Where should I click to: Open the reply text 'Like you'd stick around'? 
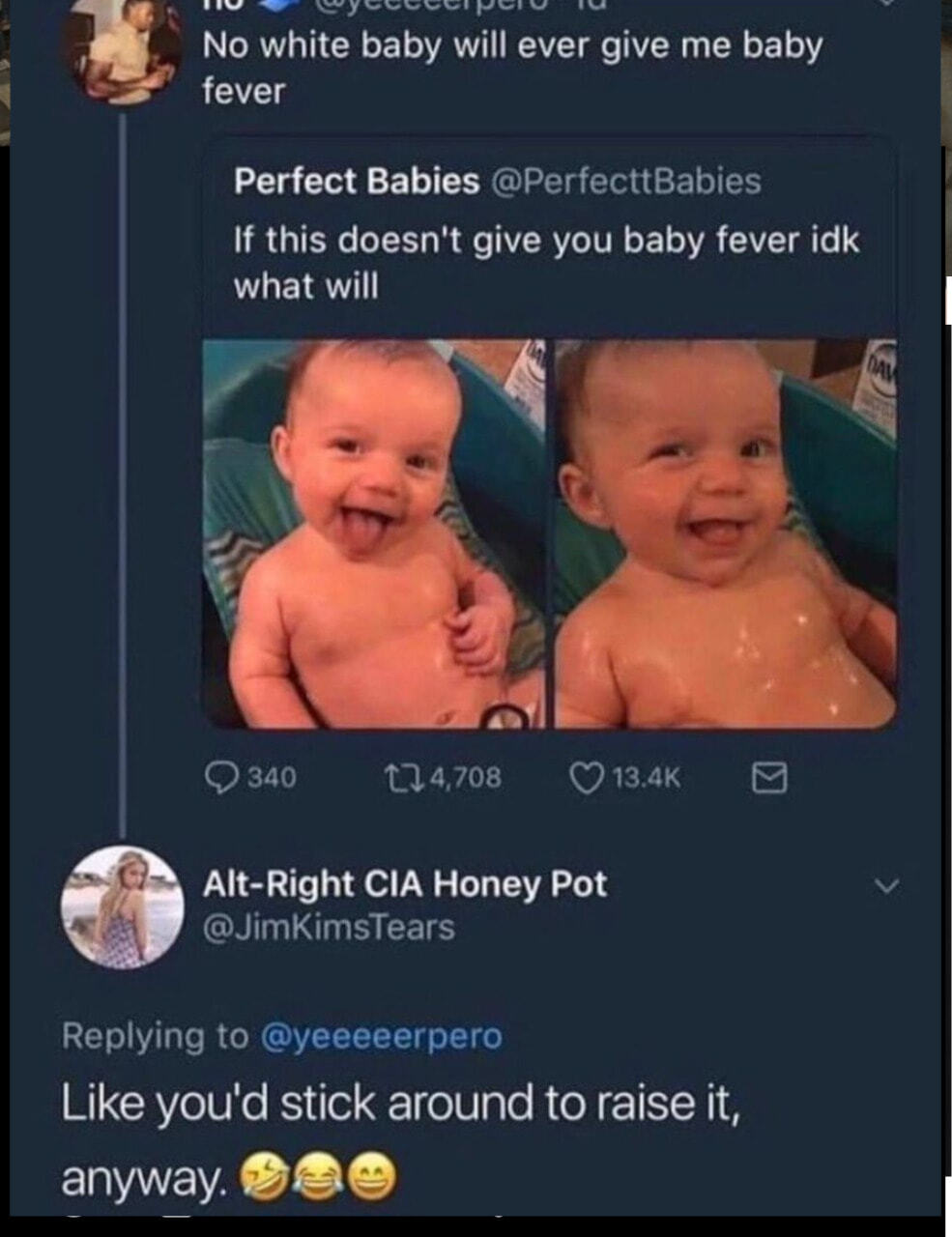point(400,1139)
